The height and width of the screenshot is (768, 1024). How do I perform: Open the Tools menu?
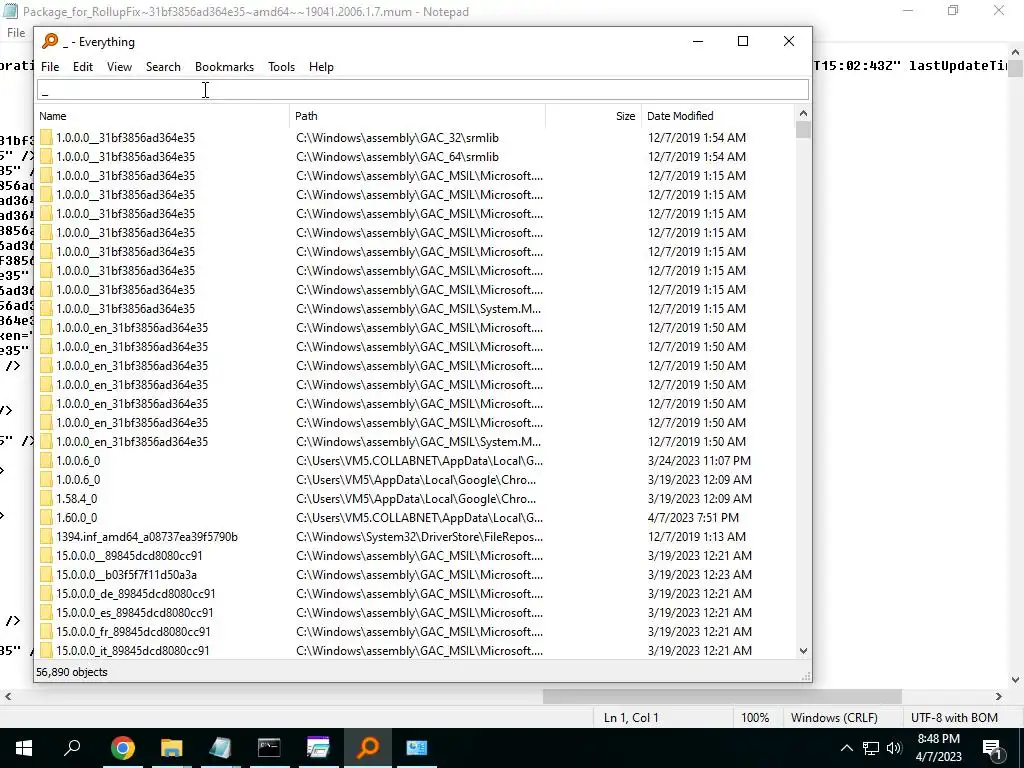point(281,67)
